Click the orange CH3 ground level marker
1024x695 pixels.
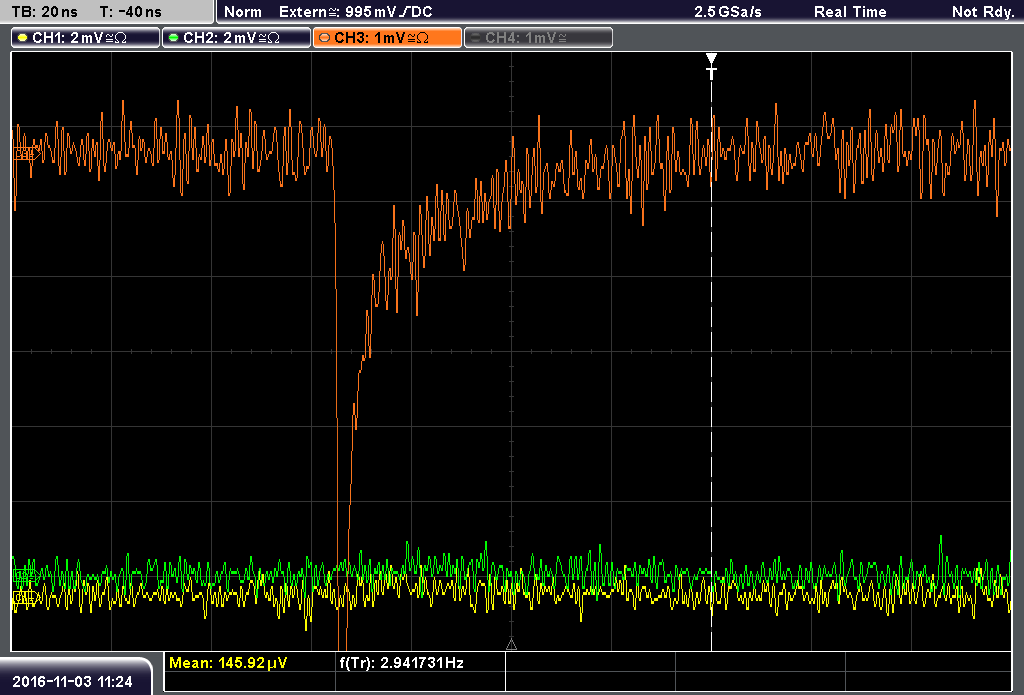coord(26,154)
